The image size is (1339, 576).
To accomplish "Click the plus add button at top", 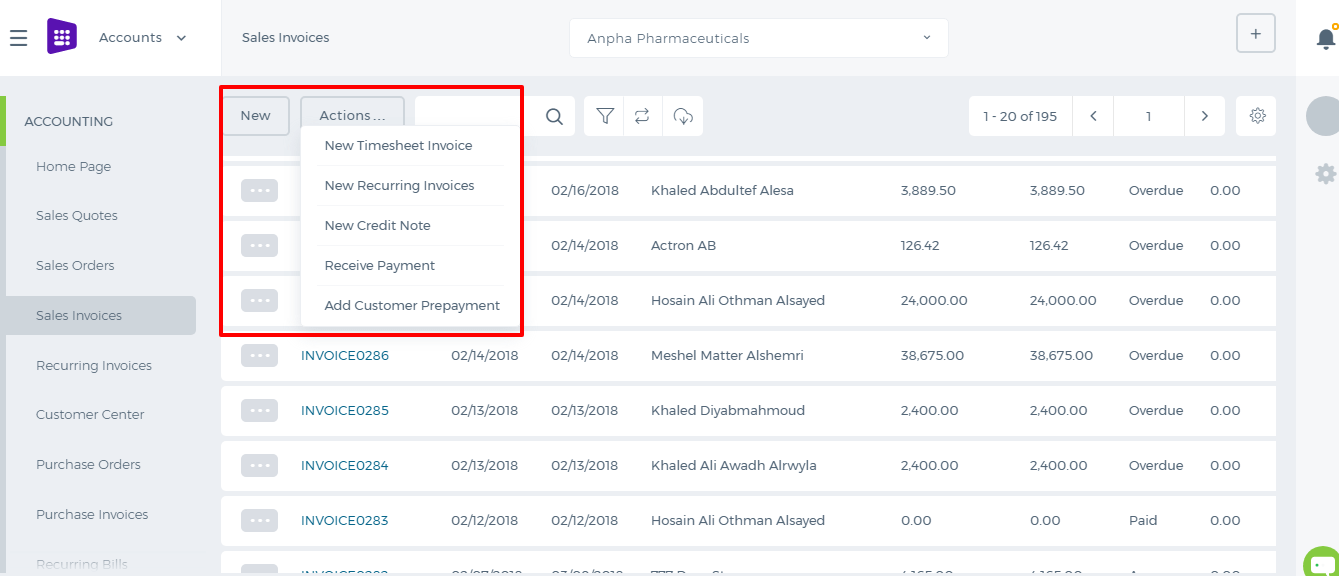I will 1256,34.
